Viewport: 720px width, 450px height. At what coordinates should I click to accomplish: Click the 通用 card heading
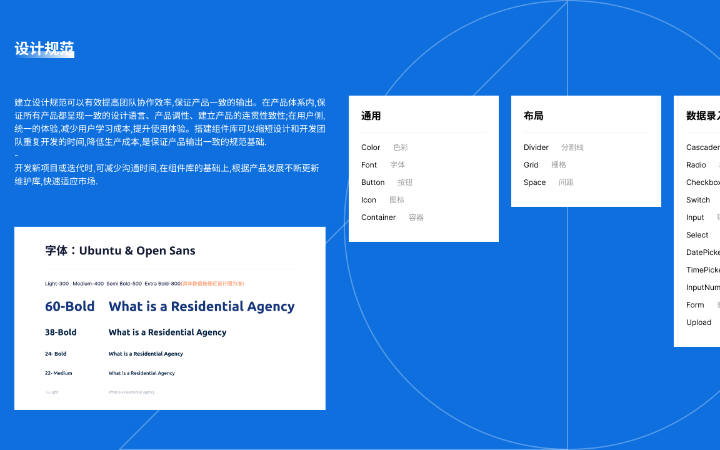coord(371,117)
